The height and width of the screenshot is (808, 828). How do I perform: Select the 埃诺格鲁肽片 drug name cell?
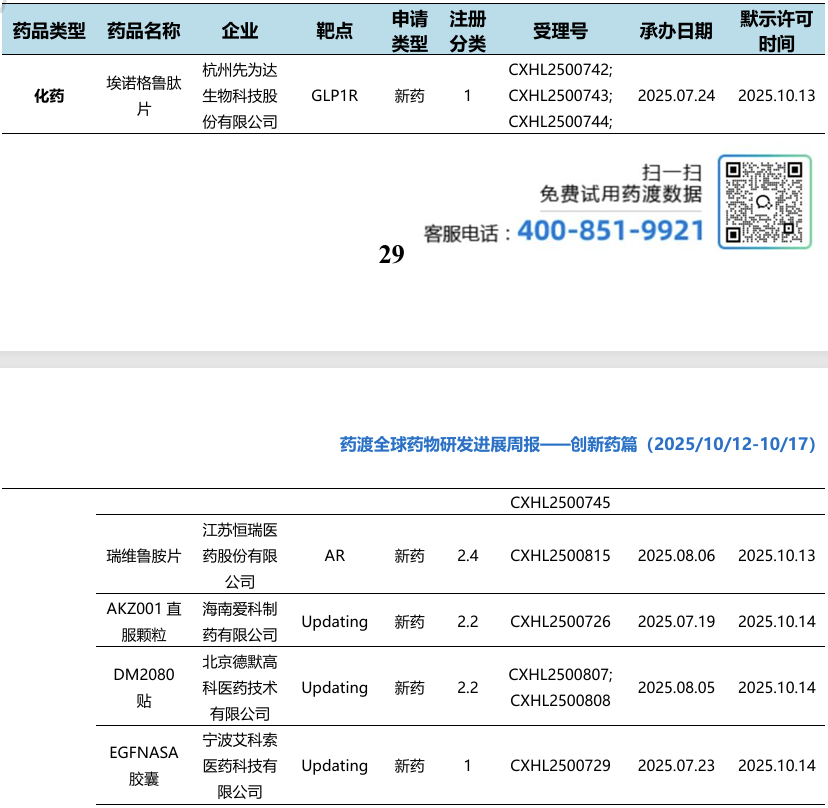point(144,96)
